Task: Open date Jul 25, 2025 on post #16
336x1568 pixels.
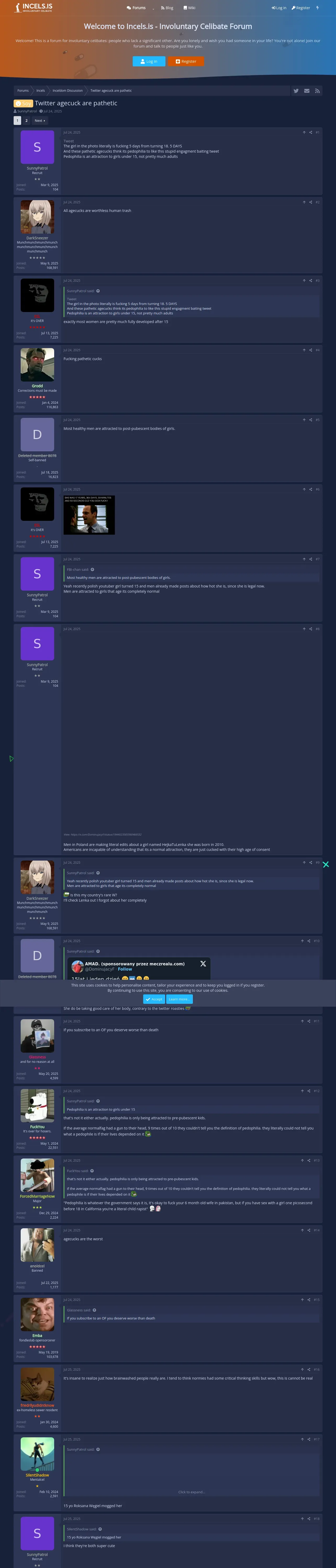Action: click(x=72, y=1370)
